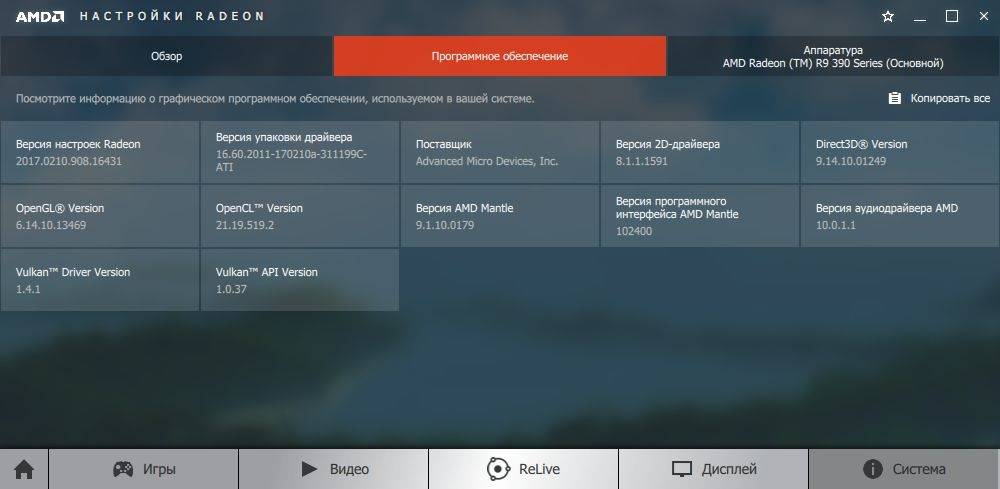Click Версия программного интерфейса AMD Mantle label
The width and height of the screenshot is (1000, 489).
[x=677, y=208]
